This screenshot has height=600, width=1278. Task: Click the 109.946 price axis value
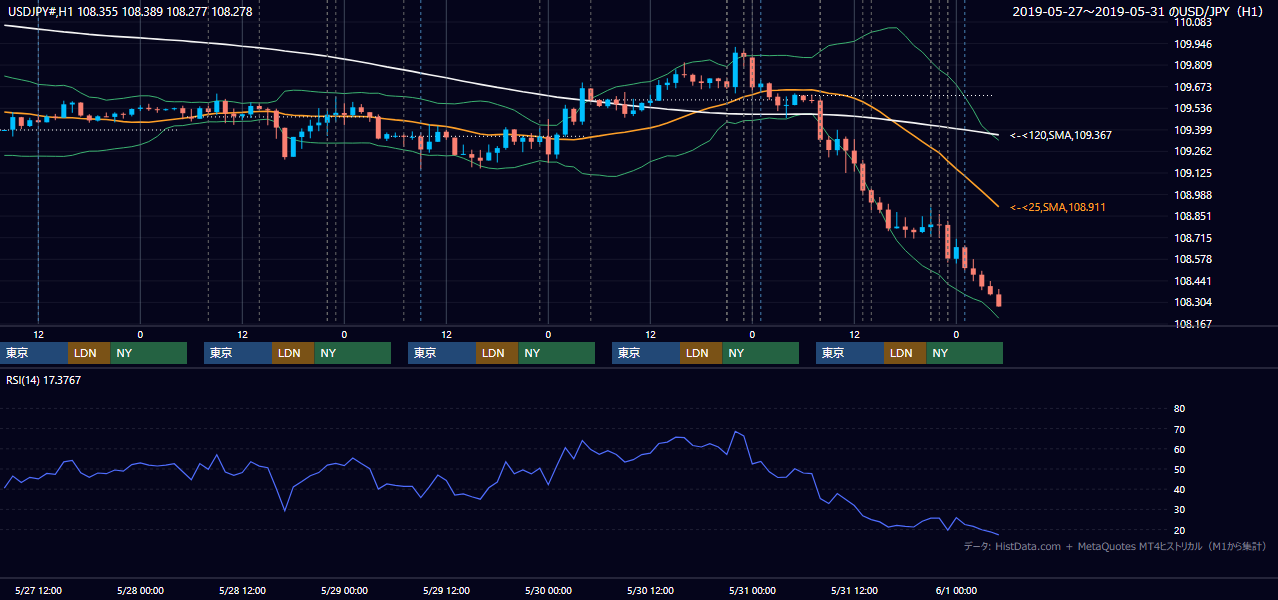pyautogui.click(x=1194, y=44)
